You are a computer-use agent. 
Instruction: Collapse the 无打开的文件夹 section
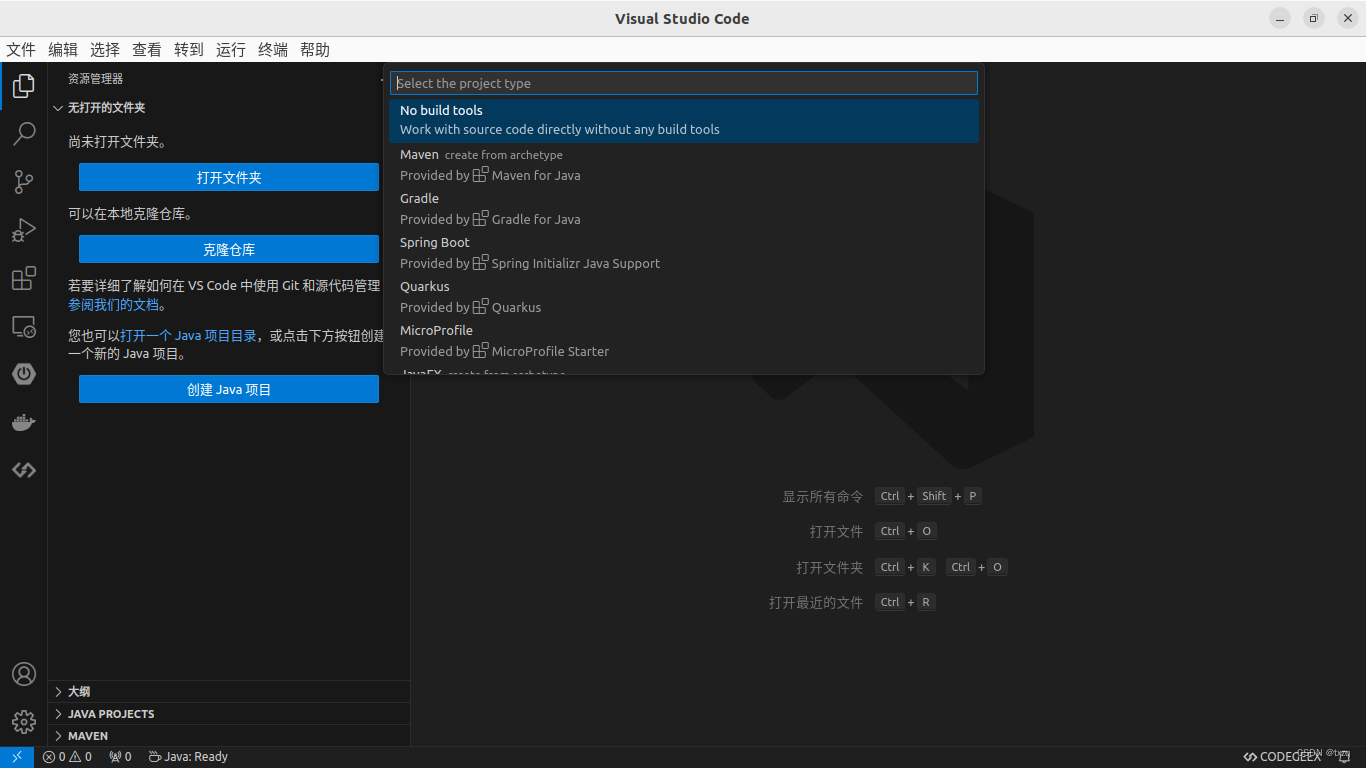pos(229,108)
